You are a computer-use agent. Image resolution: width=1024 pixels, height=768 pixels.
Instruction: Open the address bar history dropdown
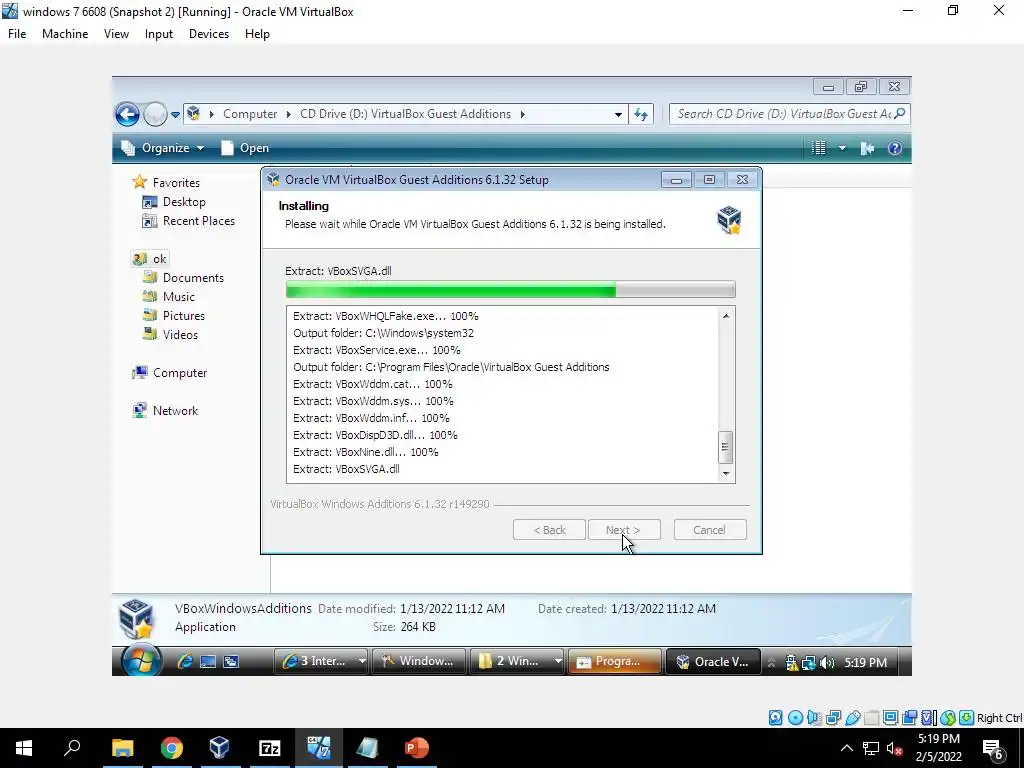[618, 114]
